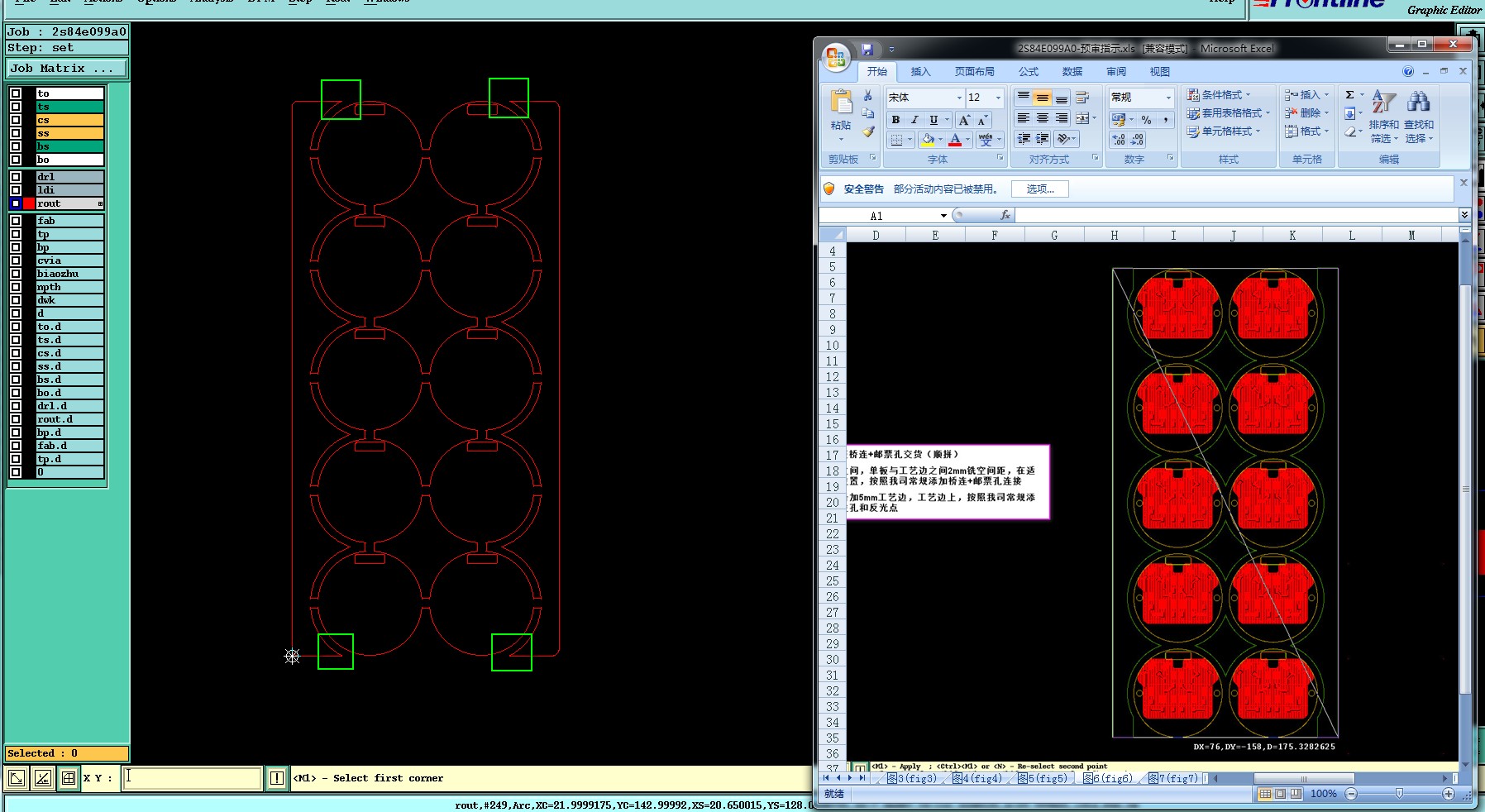
Task: Open the 排序和筛选 sort and filter menu
Action: 1384,117
